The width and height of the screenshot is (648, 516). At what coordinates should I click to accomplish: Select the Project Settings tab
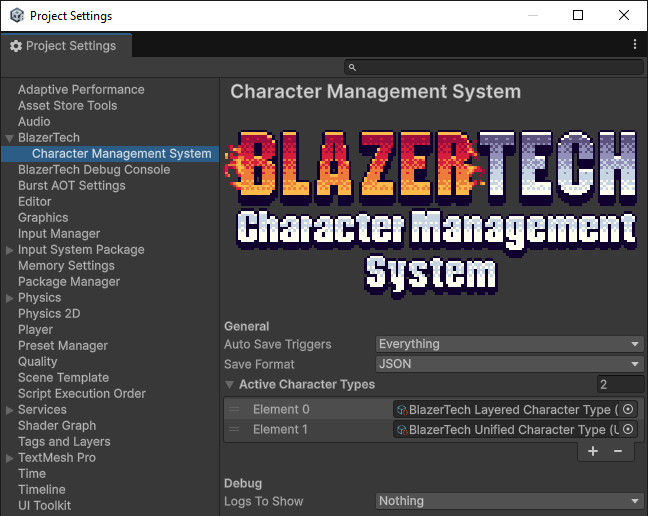67,45
